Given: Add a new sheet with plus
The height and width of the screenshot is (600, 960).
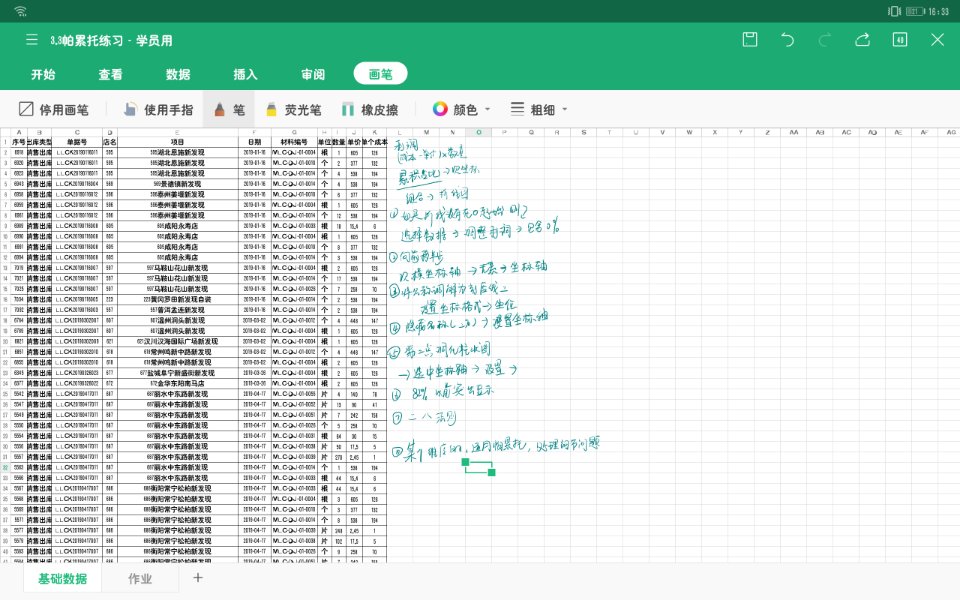Looking at the screenshot, I should click(198, 577).
